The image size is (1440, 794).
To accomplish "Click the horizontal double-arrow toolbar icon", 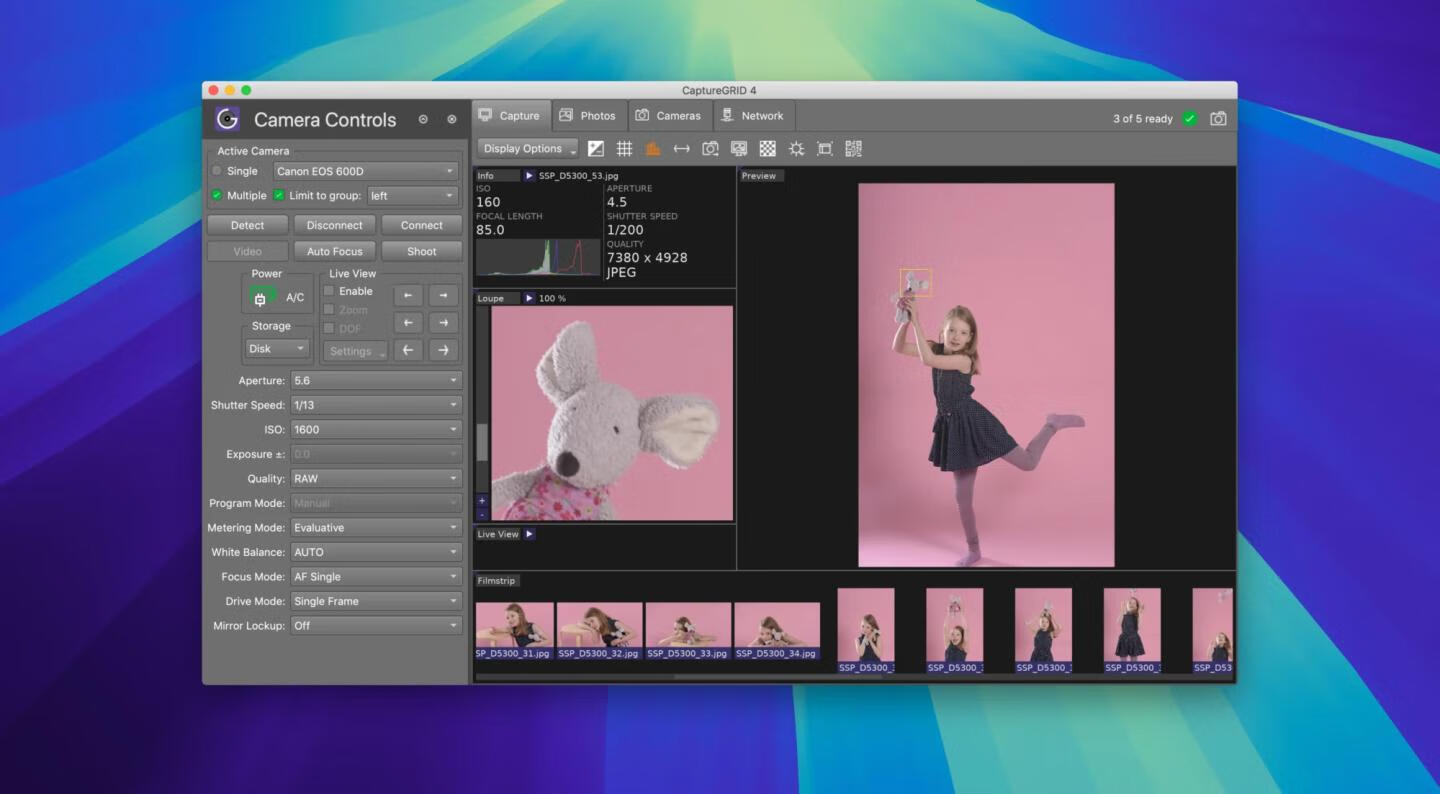I will click(681, 149).
